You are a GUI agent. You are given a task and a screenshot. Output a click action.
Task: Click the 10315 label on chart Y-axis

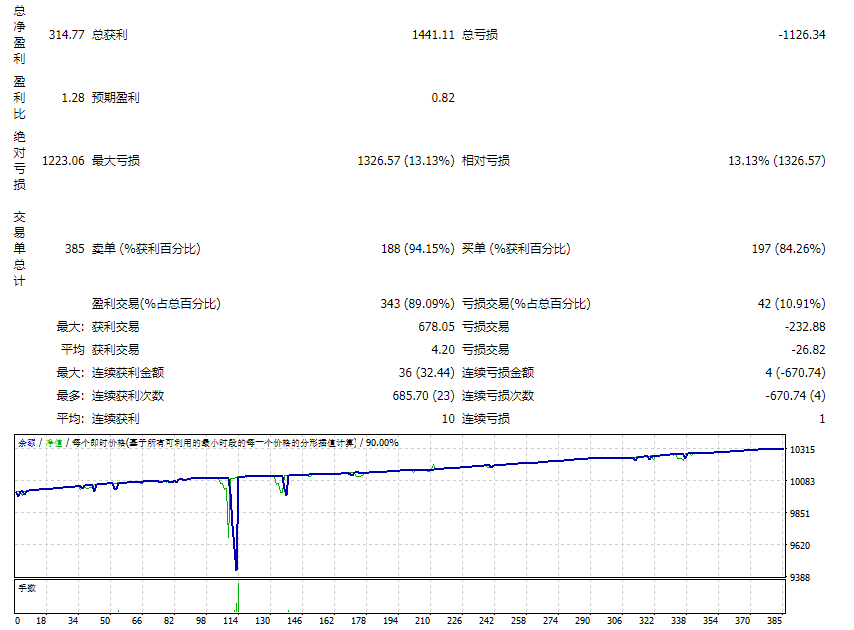tap(803, 451)
